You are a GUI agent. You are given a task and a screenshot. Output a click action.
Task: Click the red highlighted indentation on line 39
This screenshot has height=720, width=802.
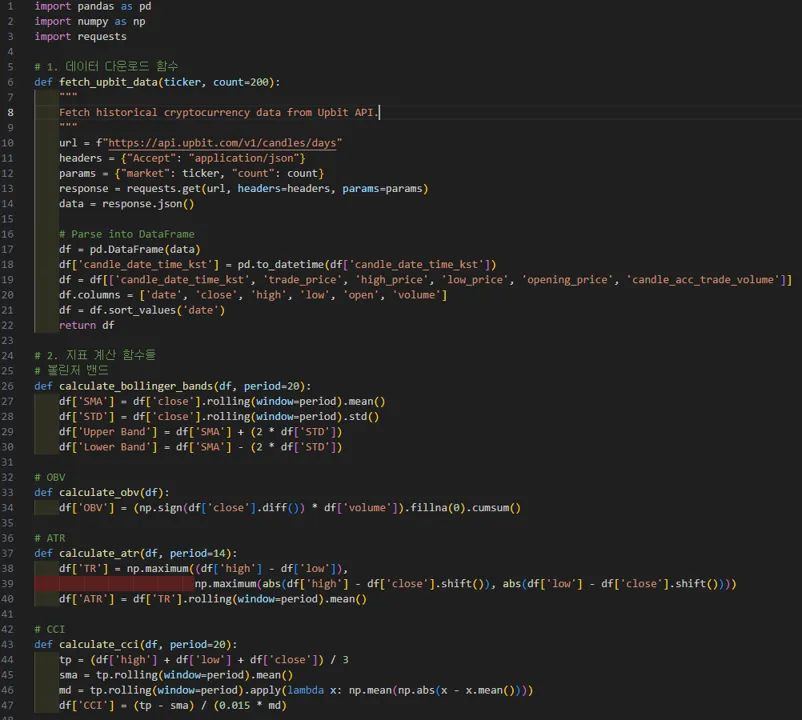pos(114,583)
